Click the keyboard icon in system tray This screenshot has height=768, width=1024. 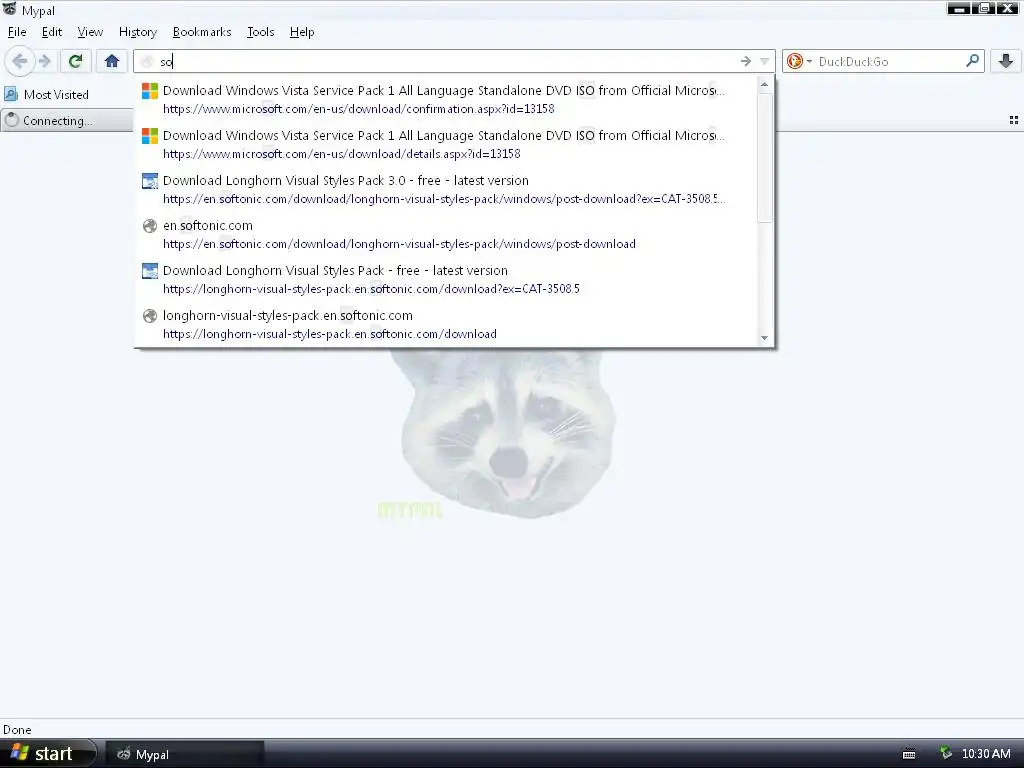point(908,754)
